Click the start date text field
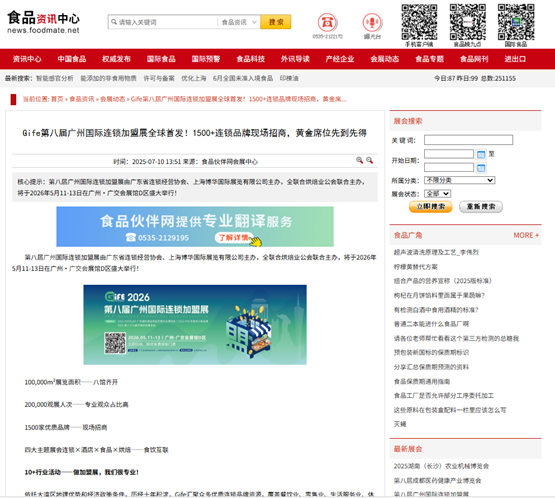 449,154
